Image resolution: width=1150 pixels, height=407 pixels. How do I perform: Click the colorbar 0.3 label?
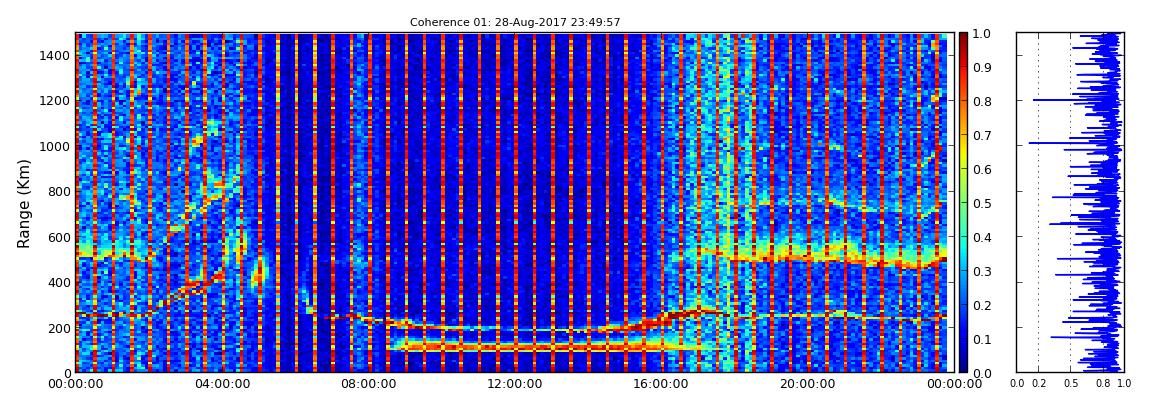point(983,271)
